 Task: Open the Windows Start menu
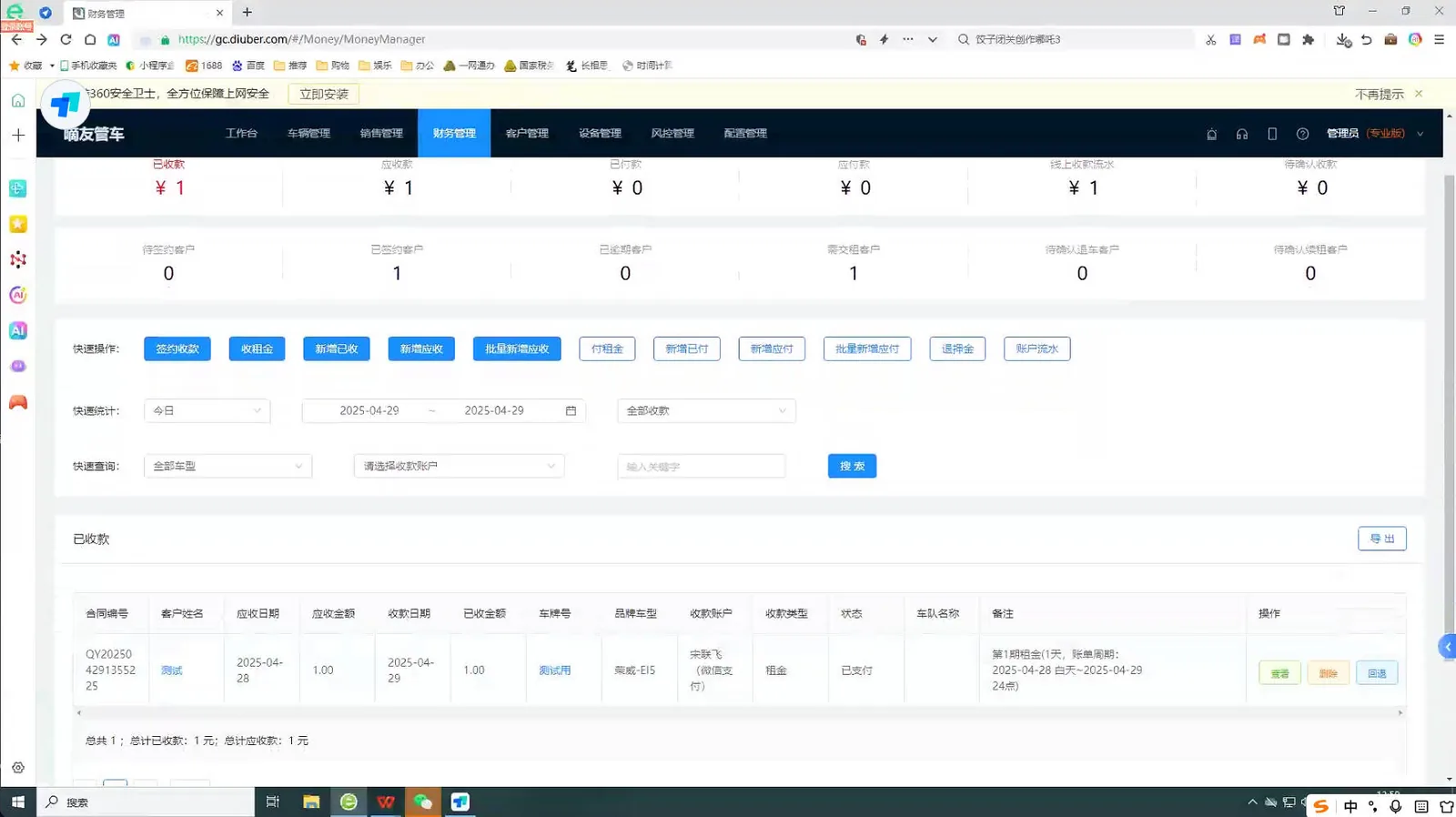[x=17, y=802]
